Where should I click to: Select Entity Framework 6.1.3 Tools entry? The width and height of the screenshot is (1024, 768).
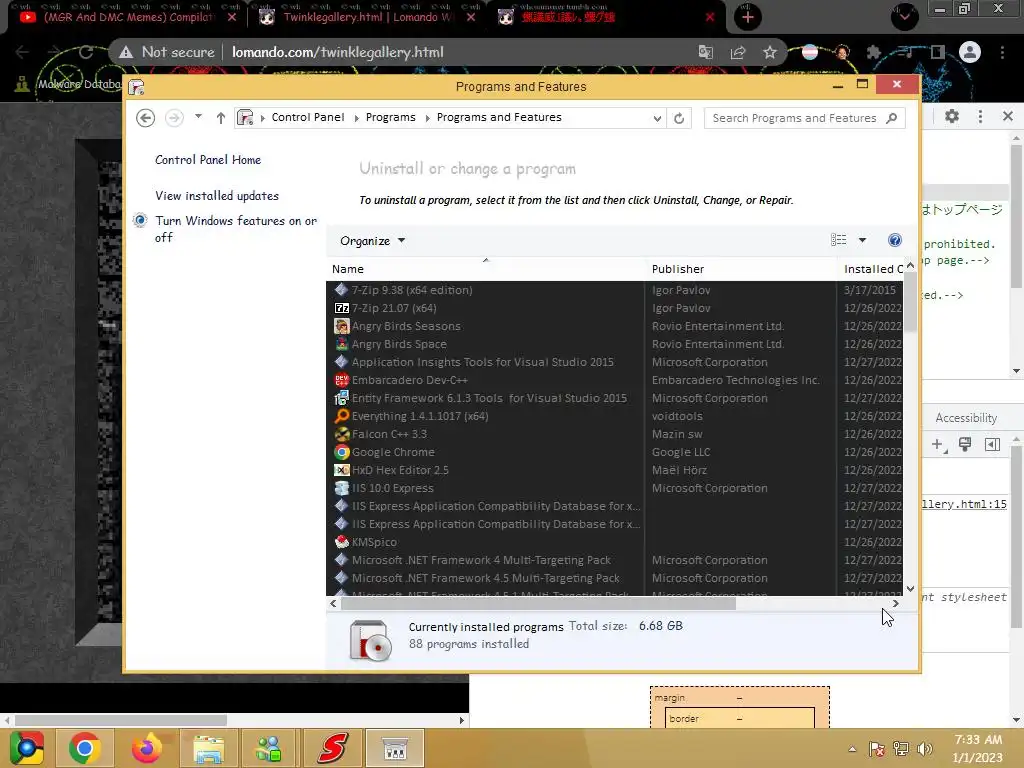pyautogui.click(x=614, y=398)
